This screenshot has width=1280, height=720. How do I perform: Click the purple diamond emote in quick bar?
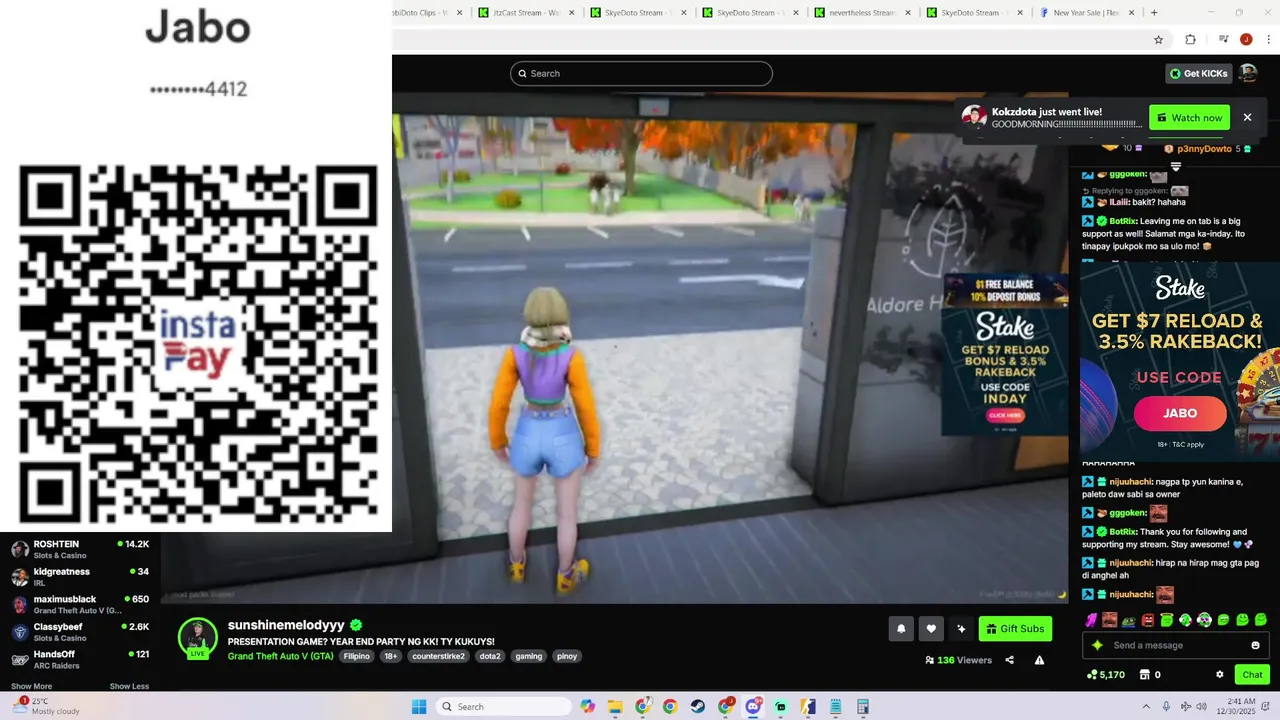tap(1090, 620)
